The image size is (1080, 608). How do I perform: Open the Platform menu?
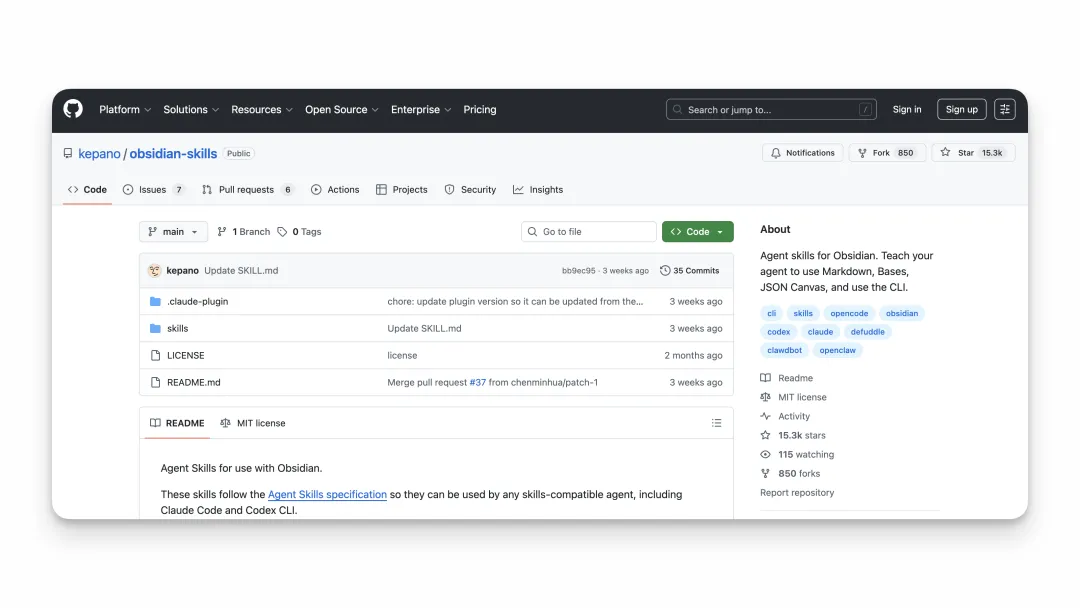125,109
